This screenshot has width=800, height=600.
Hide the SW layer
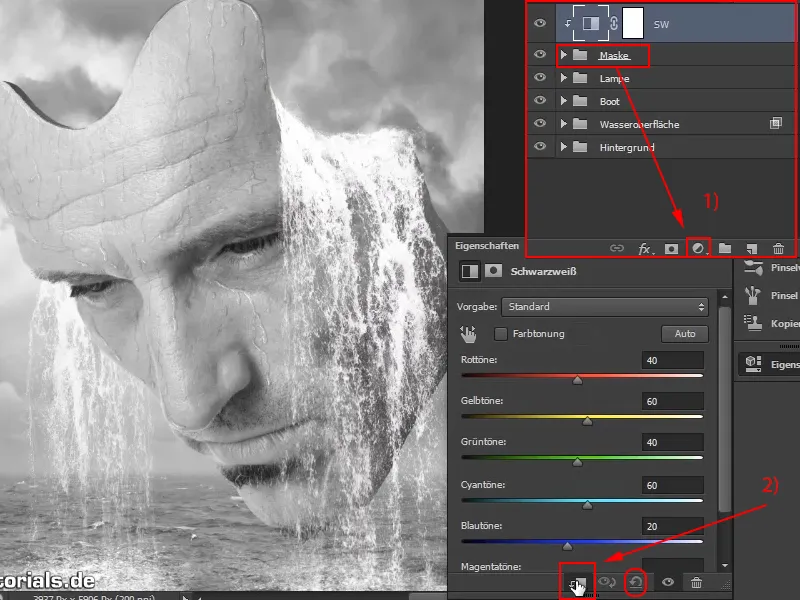pos(540,23)
